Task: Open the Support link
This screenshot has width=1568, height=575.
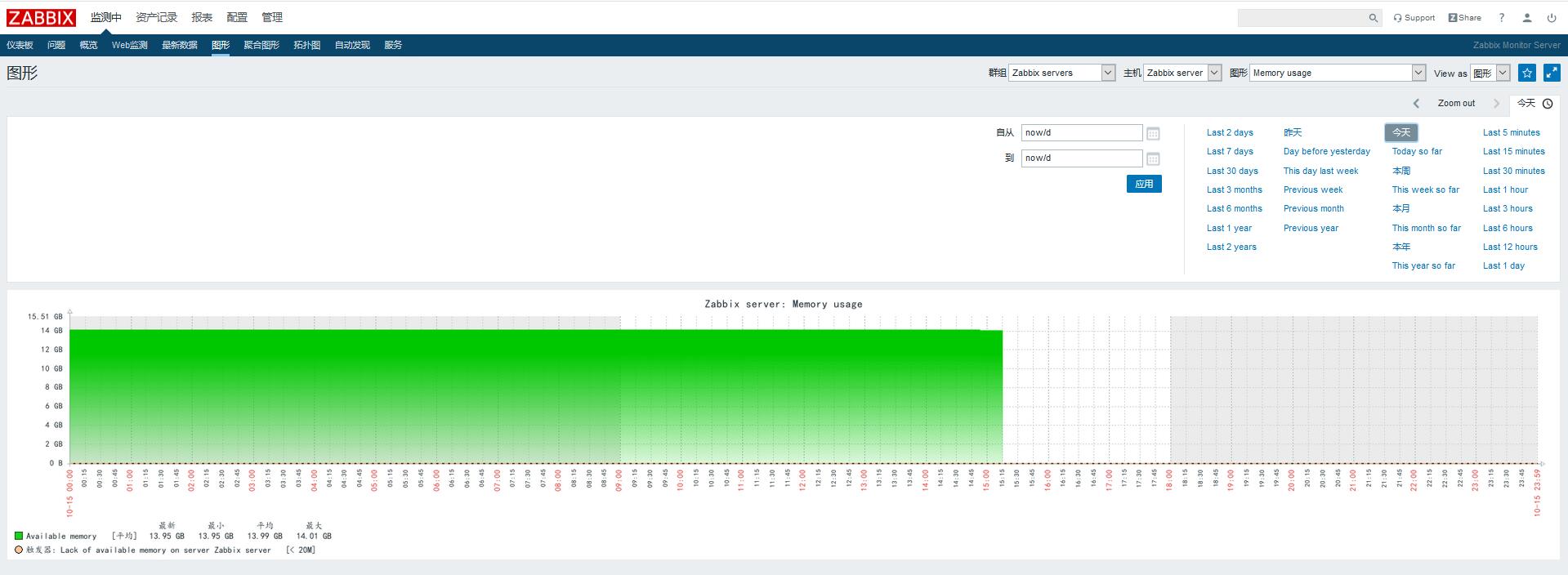Action: (x=1414, y=18)
